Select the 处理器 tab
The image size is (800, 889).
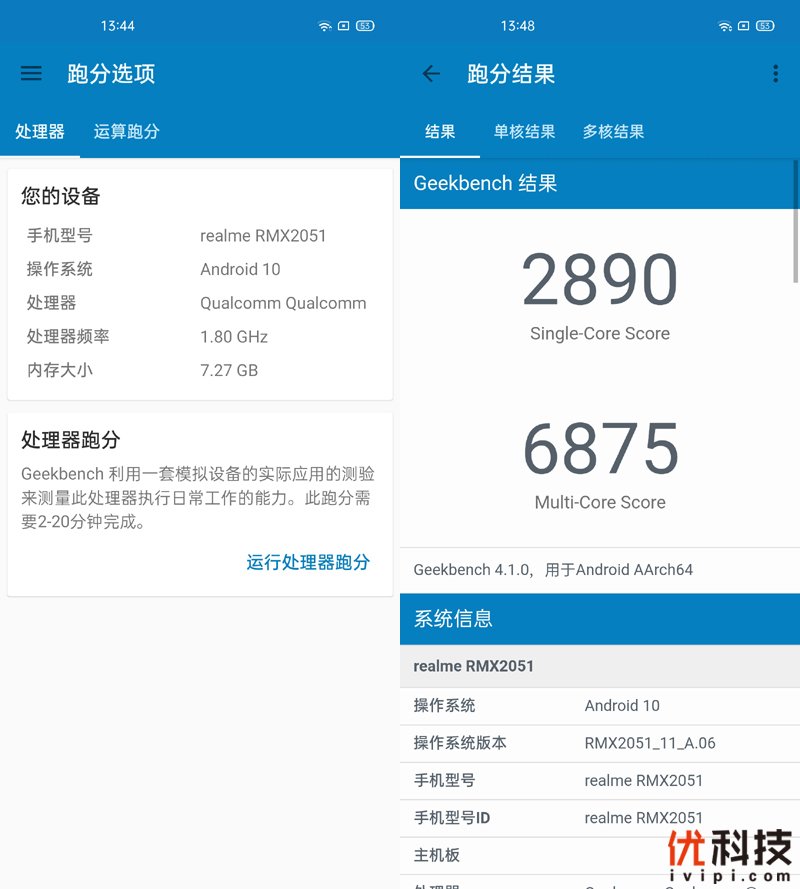(x=40, y=131)
